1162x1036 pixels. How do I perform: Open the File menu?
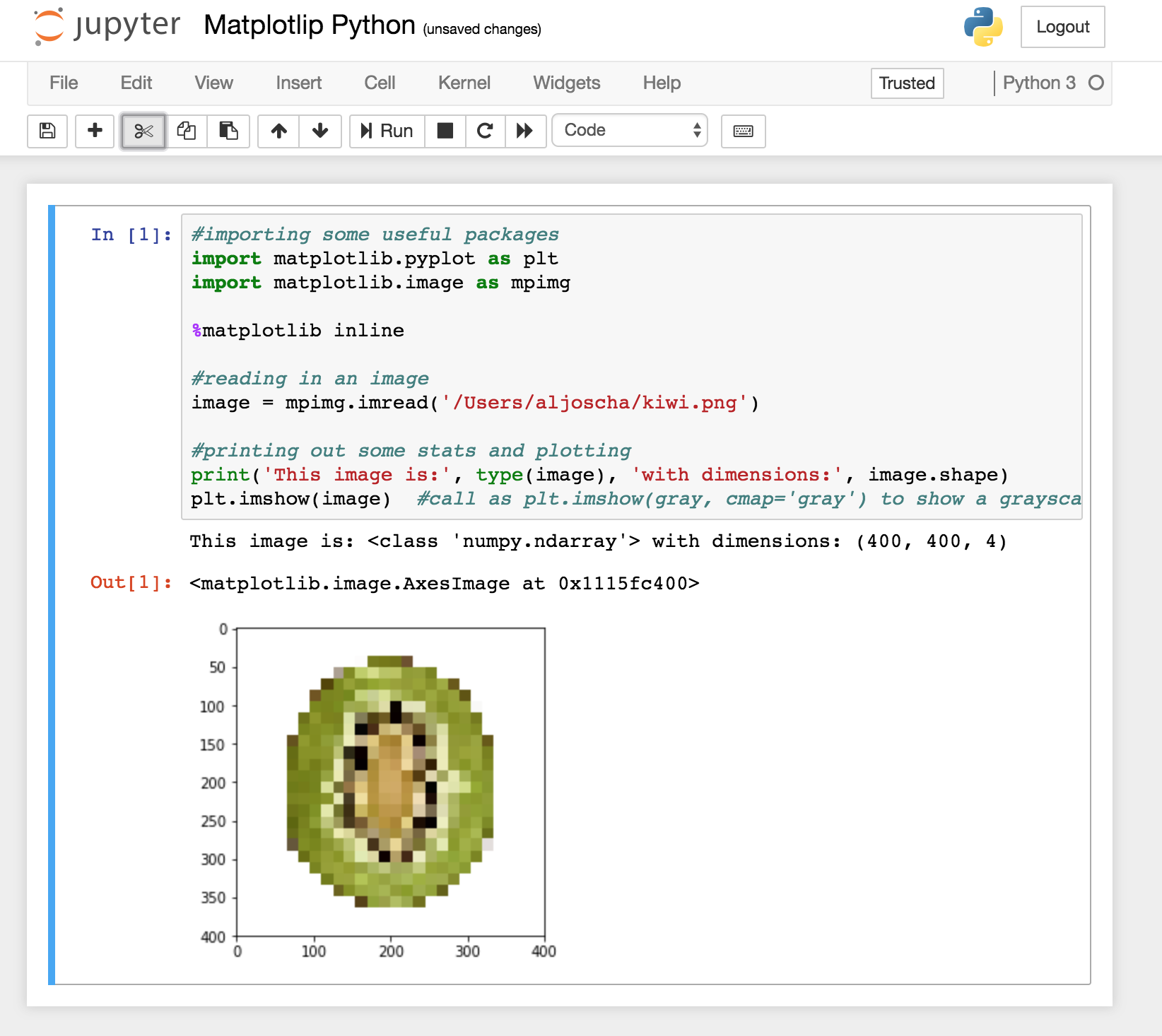tap(64, 83)
